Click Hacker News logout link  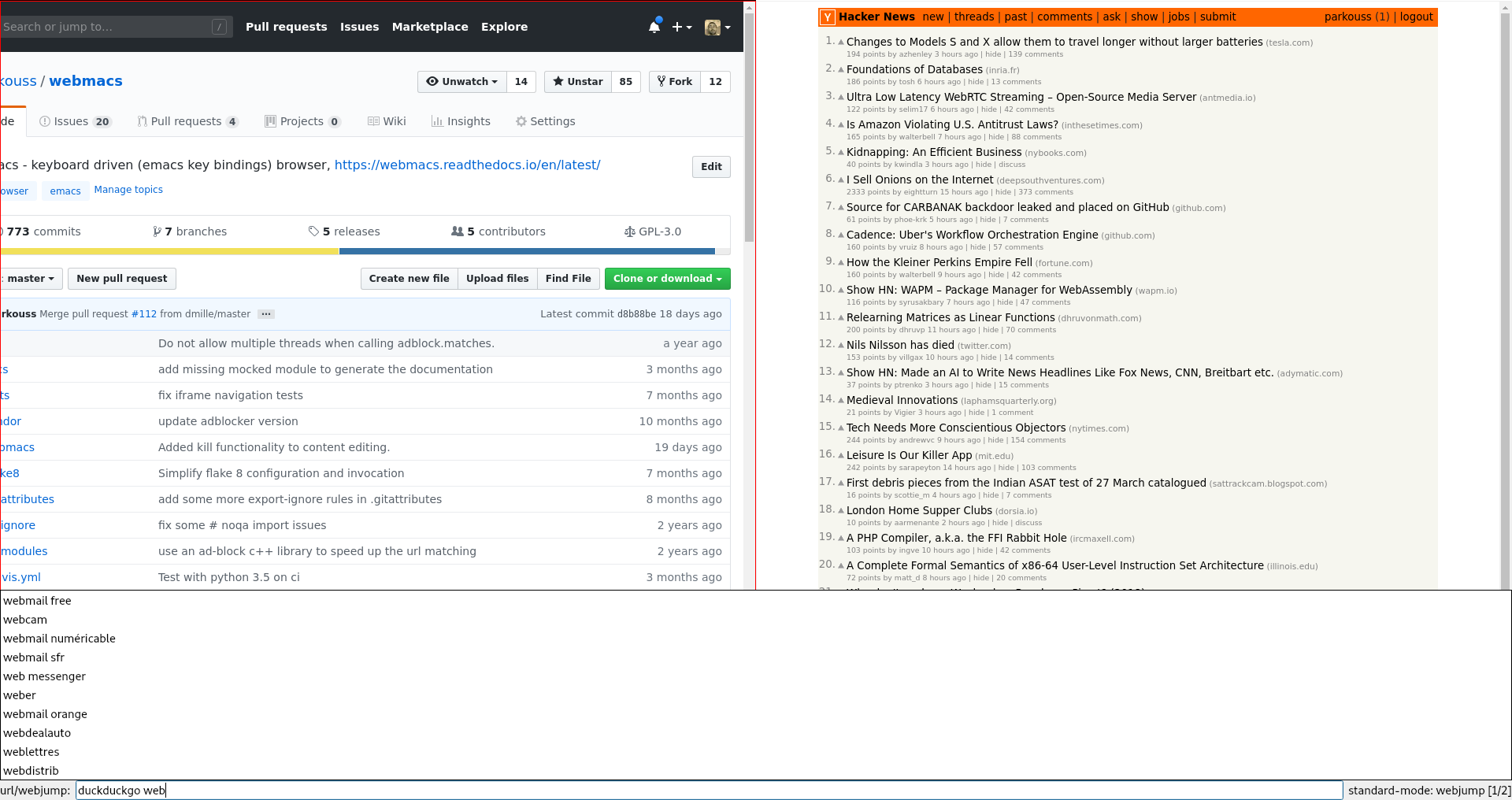pyautogui.click(x=1416, y=17)
